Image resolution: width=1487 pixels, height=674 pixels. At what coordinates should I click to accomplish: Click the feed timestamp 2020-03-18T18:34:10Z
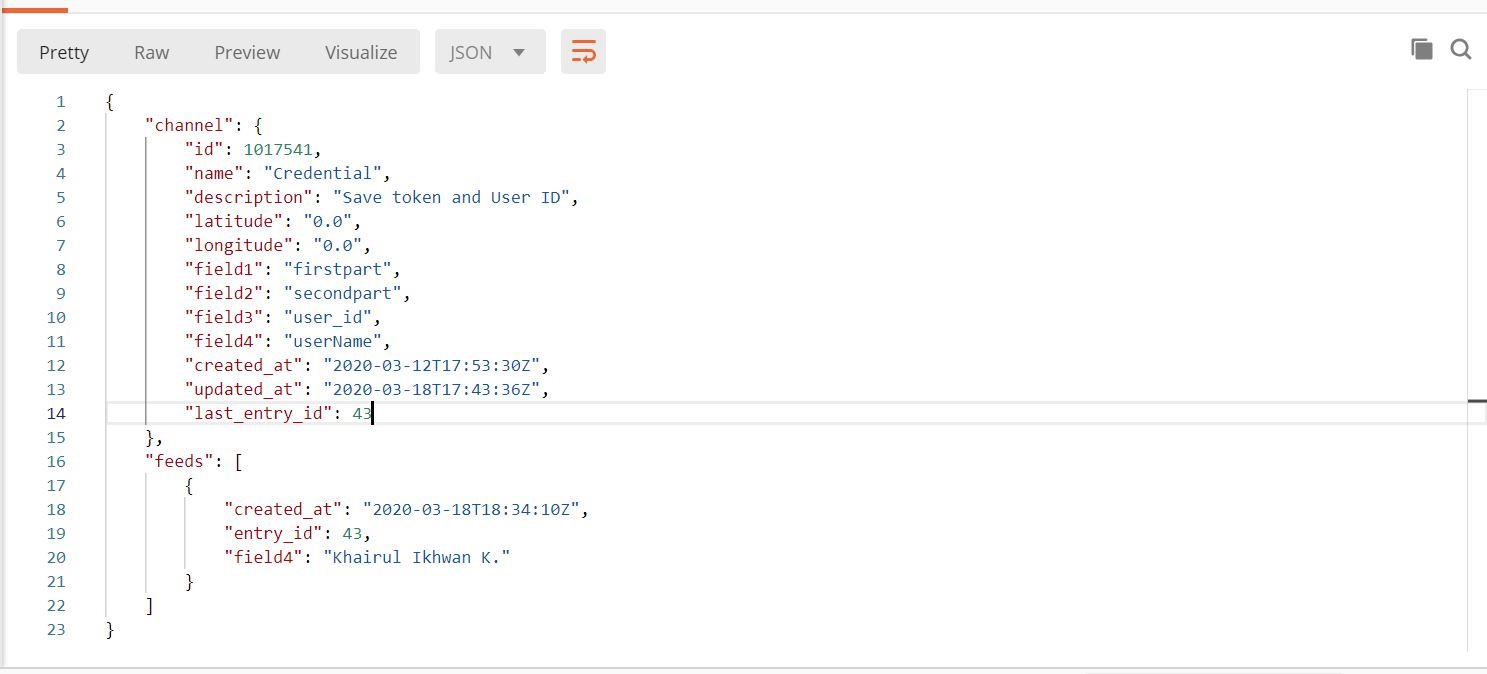pyautogui.click(x=471, y=509)
